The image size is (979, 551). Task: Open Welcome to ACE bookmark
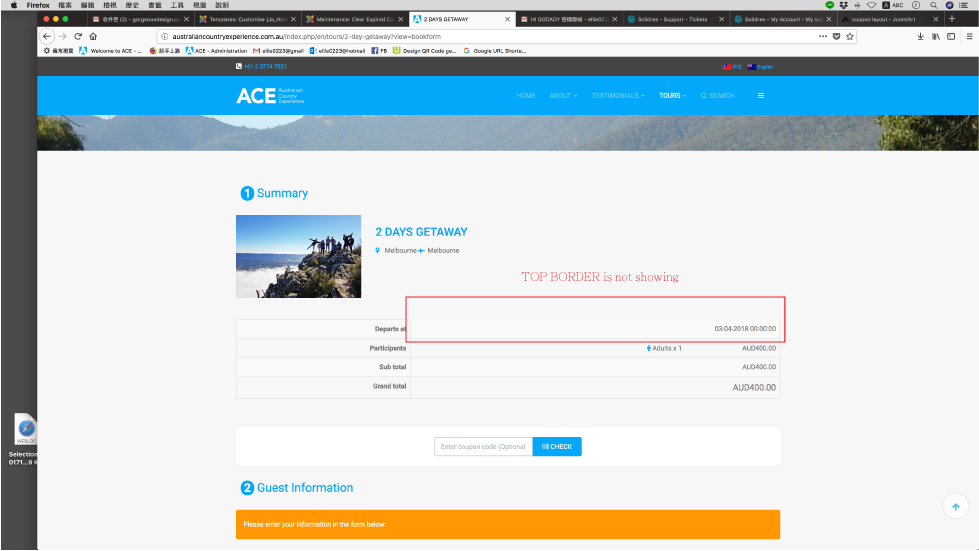pyautogui.click(x=111, y=51)
